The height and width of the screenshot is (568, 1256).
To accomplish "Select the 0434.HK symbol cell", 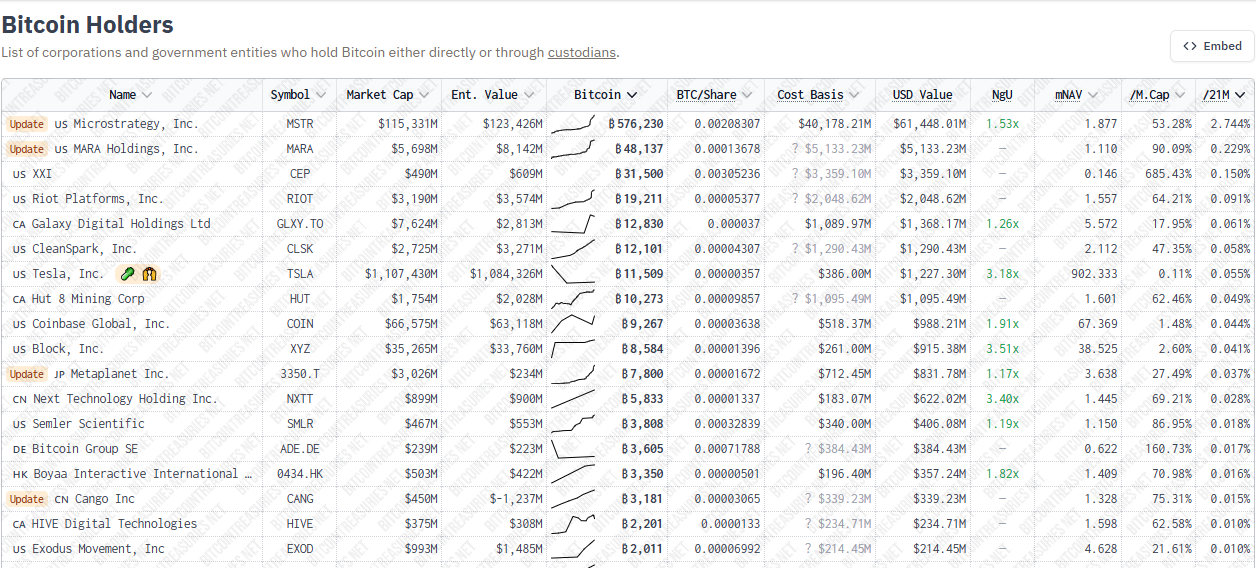I will point(299,474).
